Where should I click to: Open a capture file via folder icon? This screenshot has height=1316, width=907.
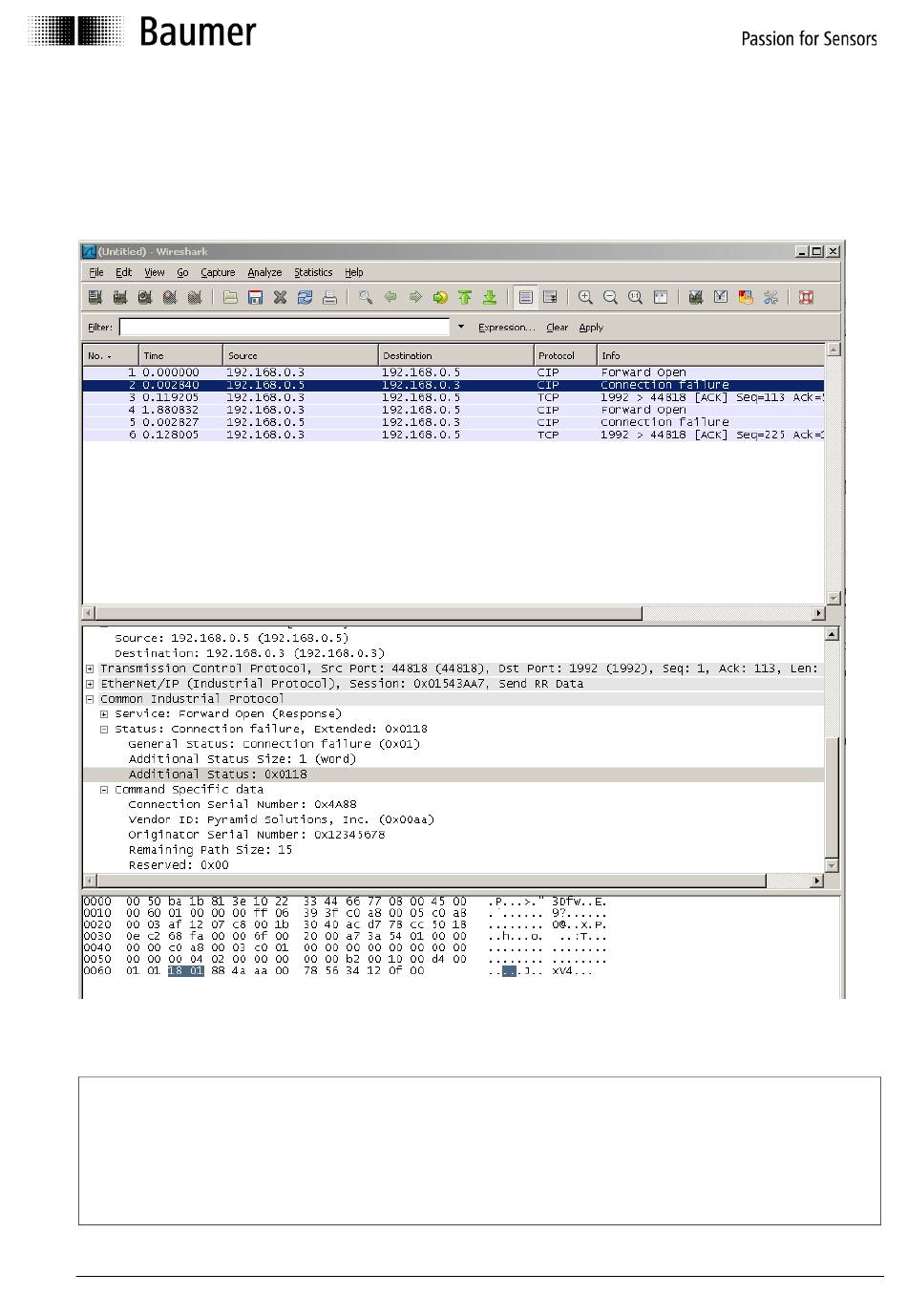[x=230, y=297]
